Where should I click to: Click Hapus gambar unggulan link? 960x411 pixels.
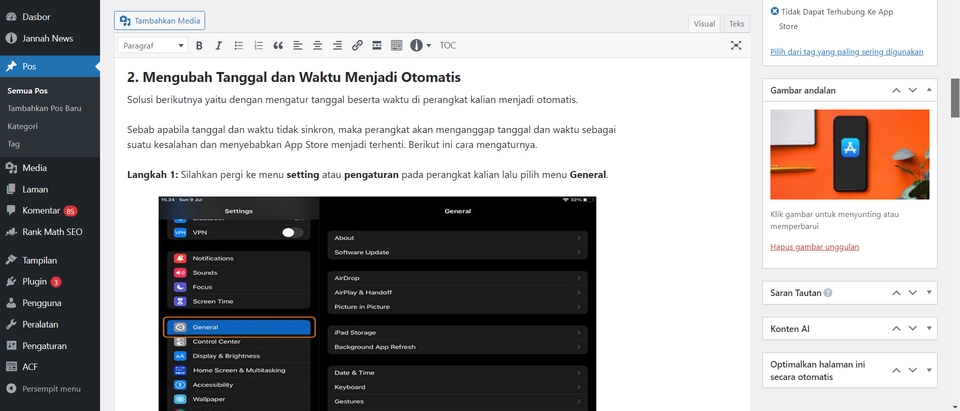click(x=814, y=247)
